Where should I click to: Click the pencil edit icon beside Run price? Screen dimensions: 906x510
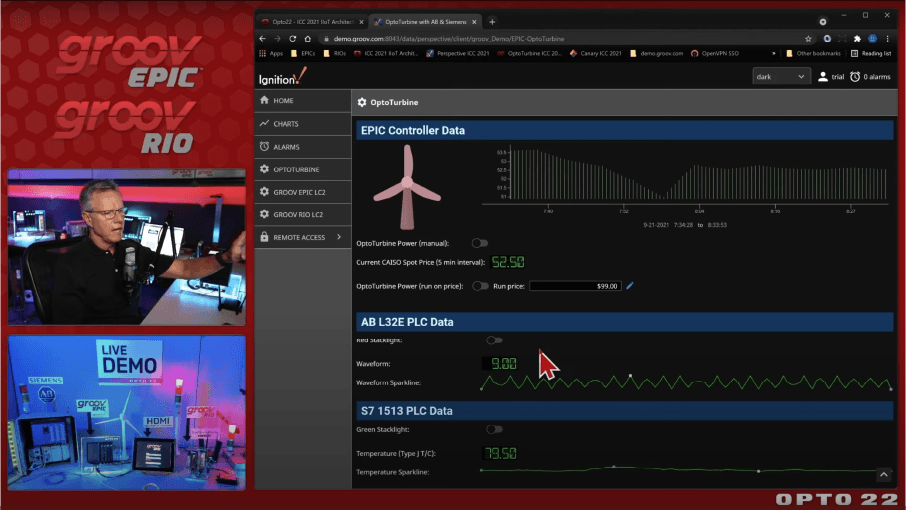(630, 285)
